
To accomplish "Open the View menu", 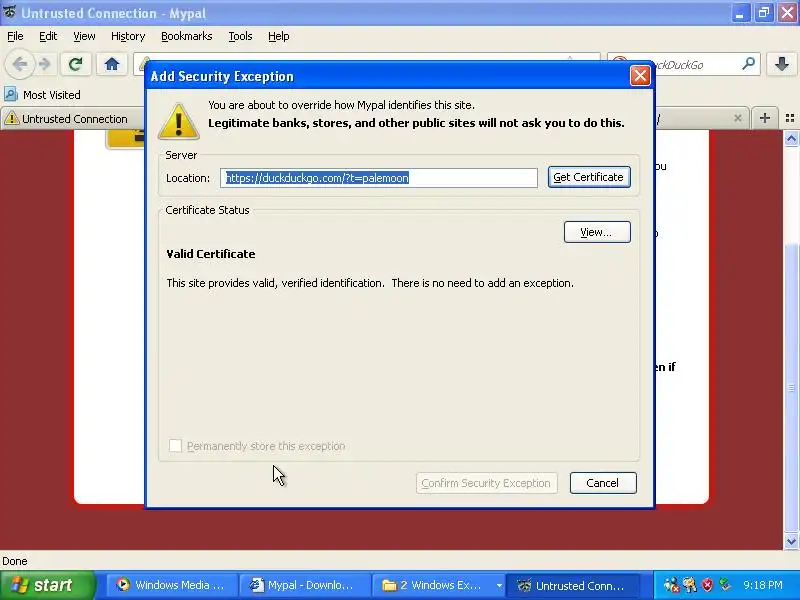I will coord(84,36).
